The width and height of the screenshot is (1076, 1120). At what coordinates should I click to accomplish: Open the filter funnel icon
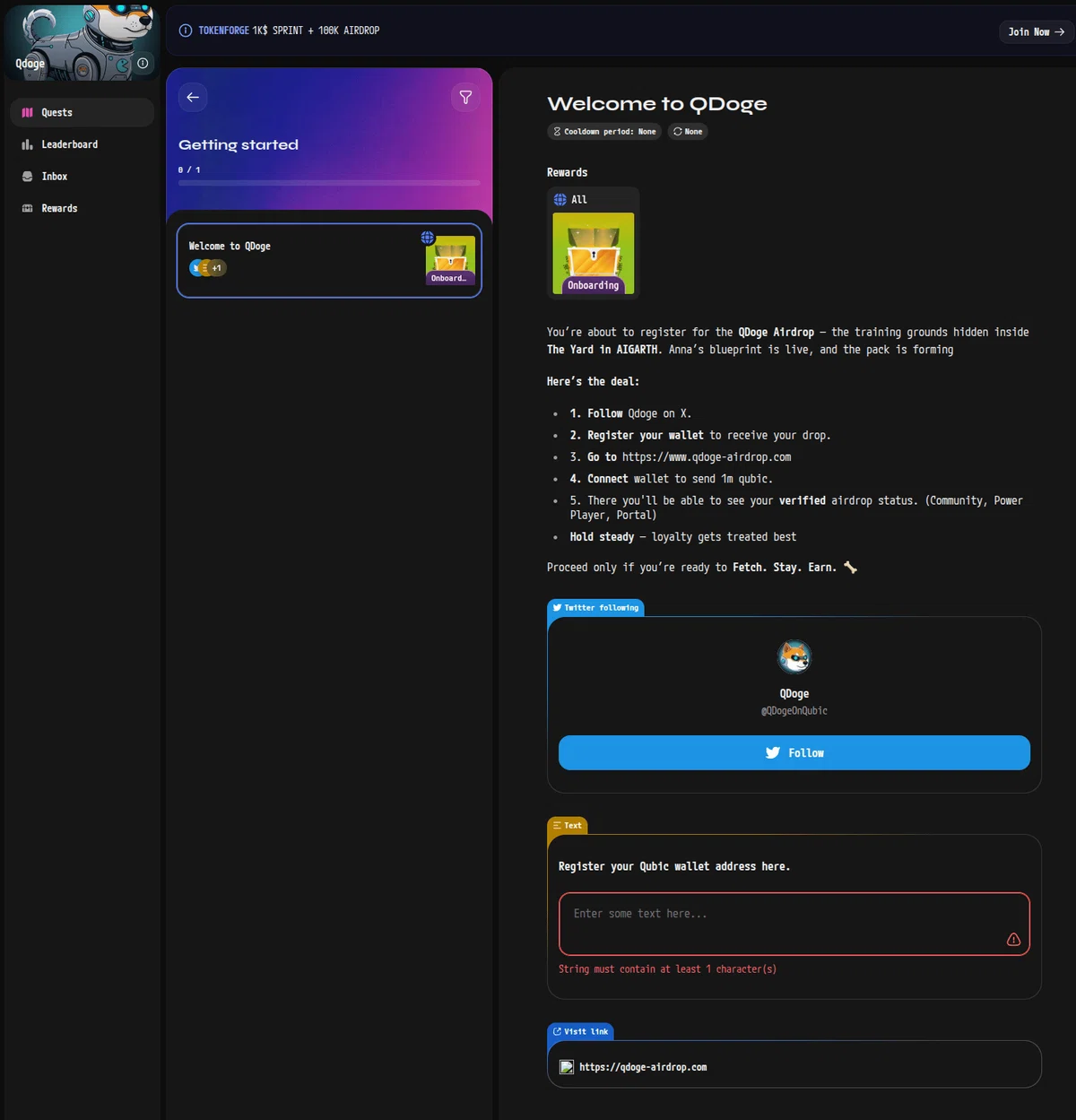click(x=465, y=97)
